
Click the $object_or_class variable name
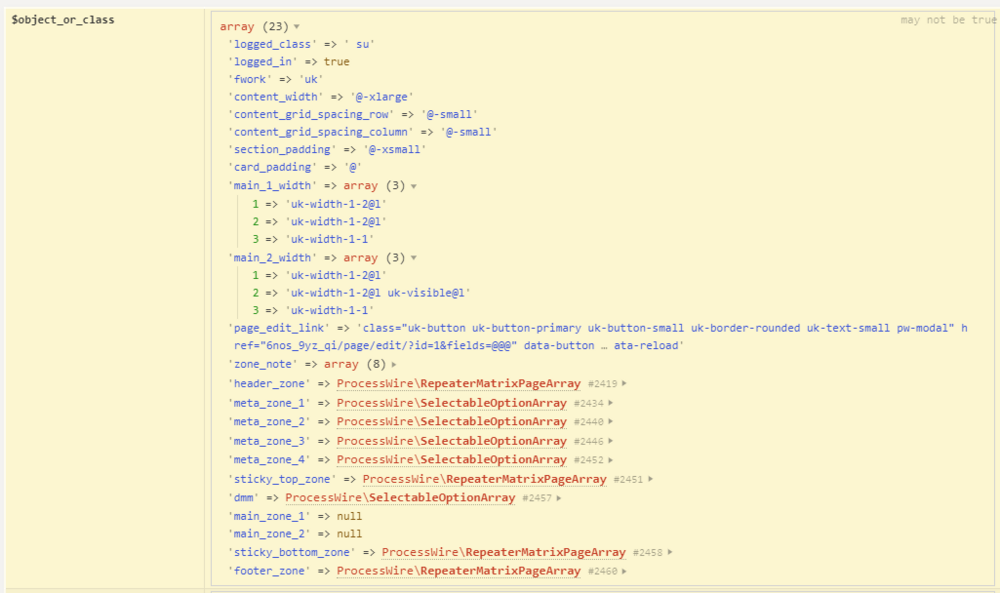click(x=62, y=19)
